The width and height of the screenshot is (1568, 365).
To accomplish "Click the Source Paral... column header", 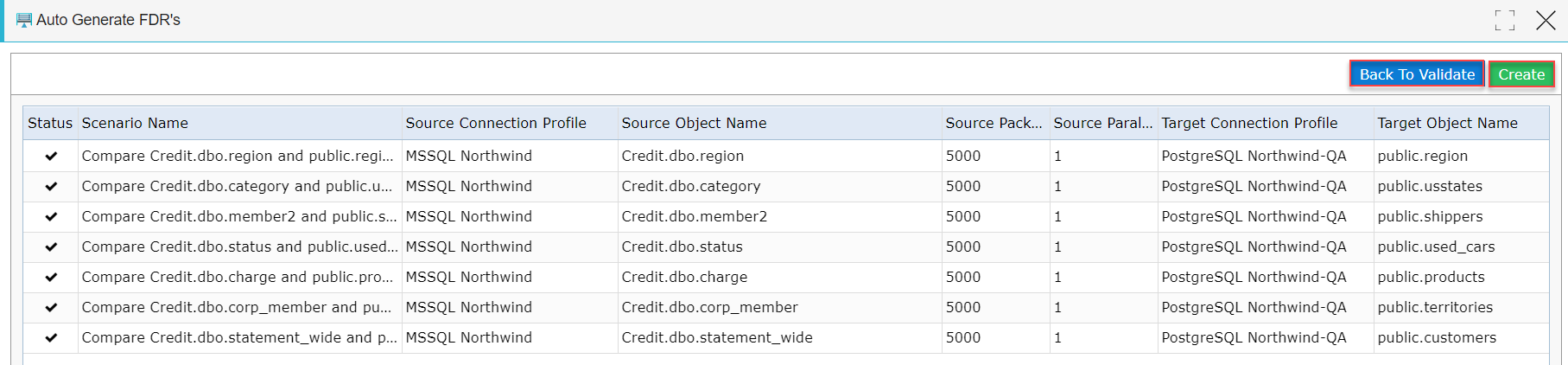I will (1103, 123).
